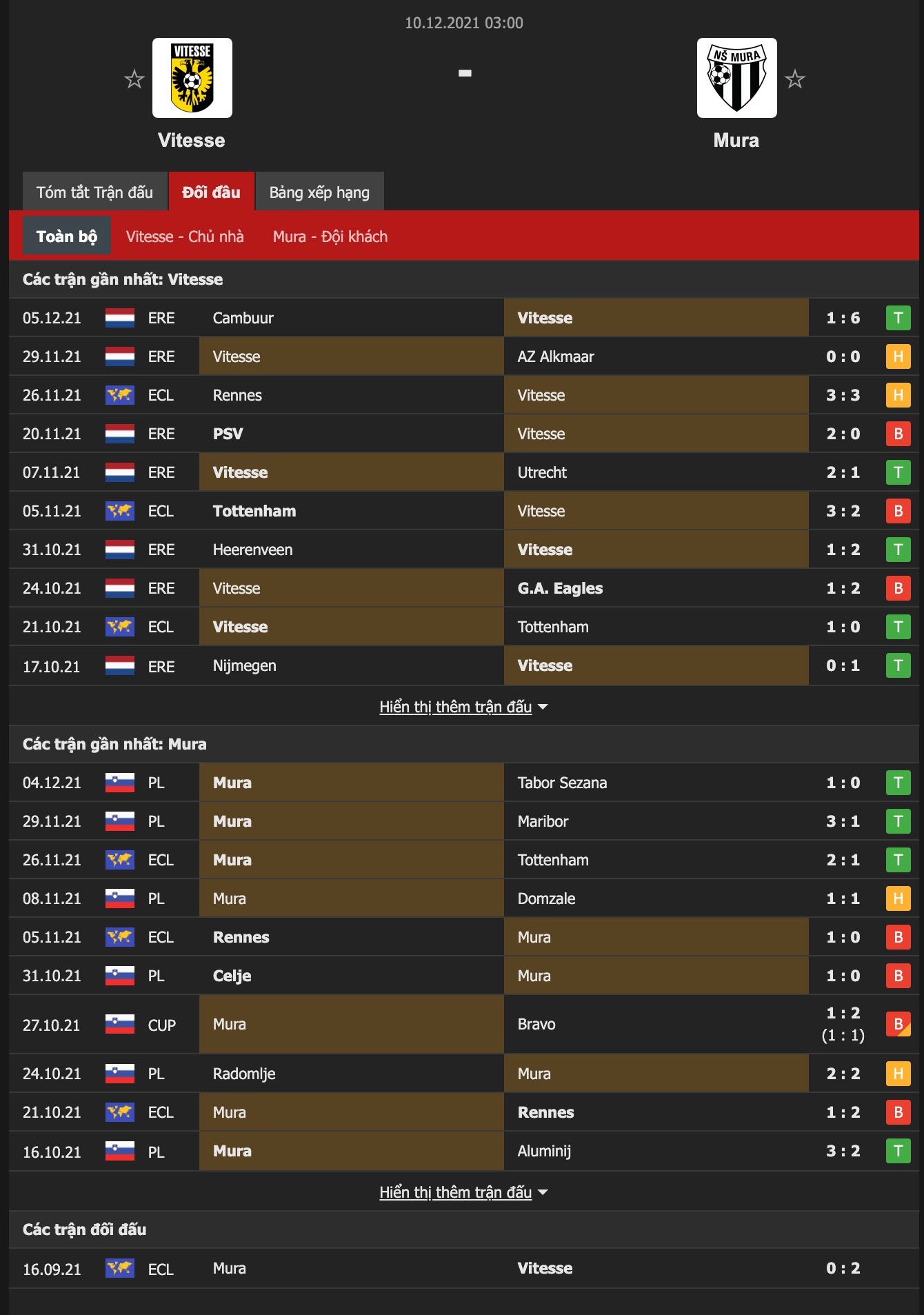This screenshot has width=924, height=1315.
Task: Expand more Mura matches link
Action: (463, 1192)
